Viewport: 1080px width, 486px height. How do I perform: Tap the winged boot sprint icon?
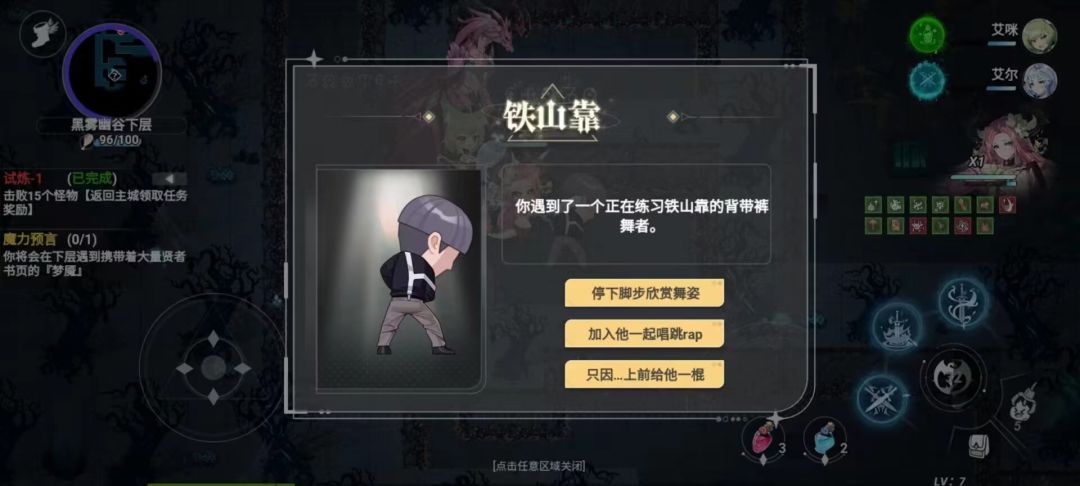click(43, 34)
